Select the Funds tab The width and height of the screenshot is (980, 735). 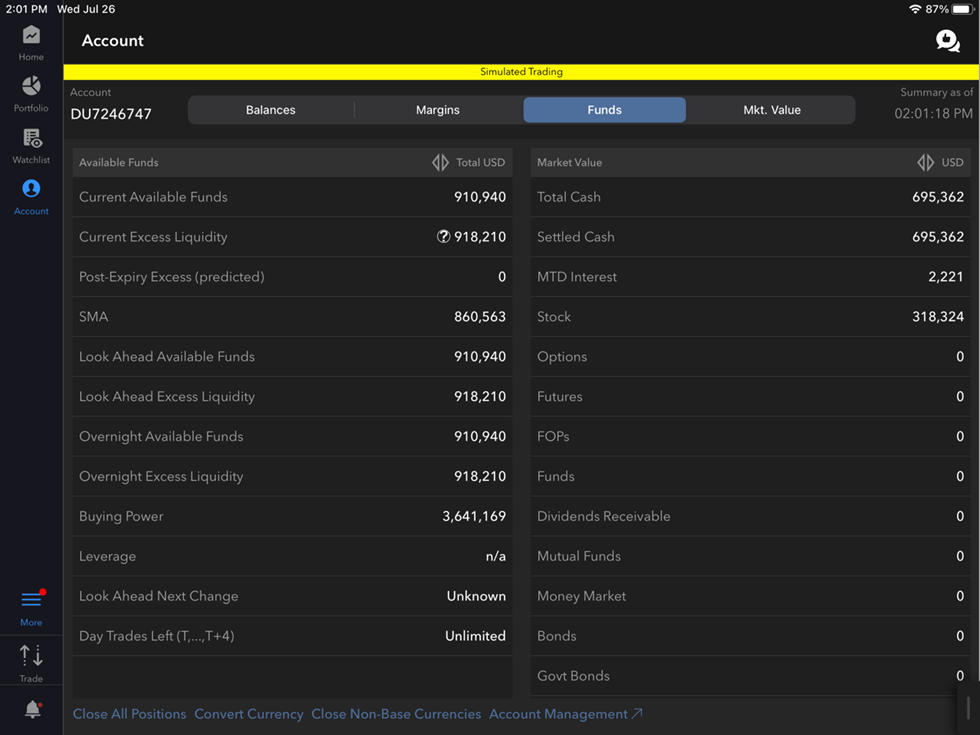604,110
